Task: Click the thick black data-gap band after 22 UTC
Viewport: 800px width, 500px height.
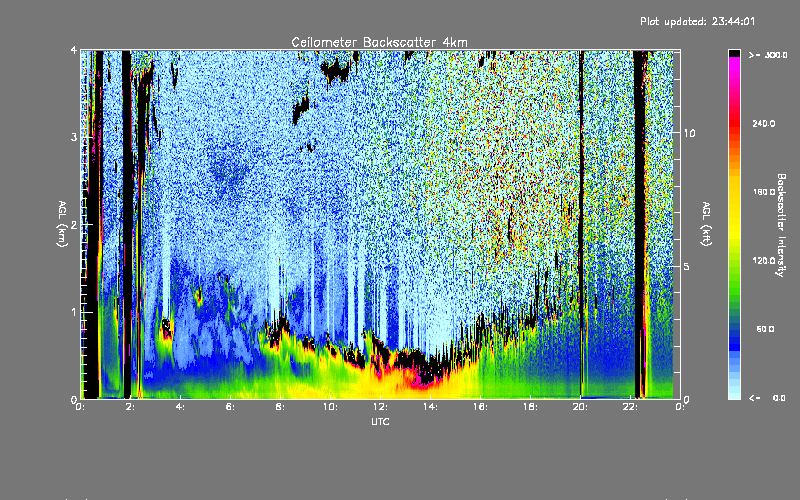Action: pyautogui.click(x=639, y=224)
